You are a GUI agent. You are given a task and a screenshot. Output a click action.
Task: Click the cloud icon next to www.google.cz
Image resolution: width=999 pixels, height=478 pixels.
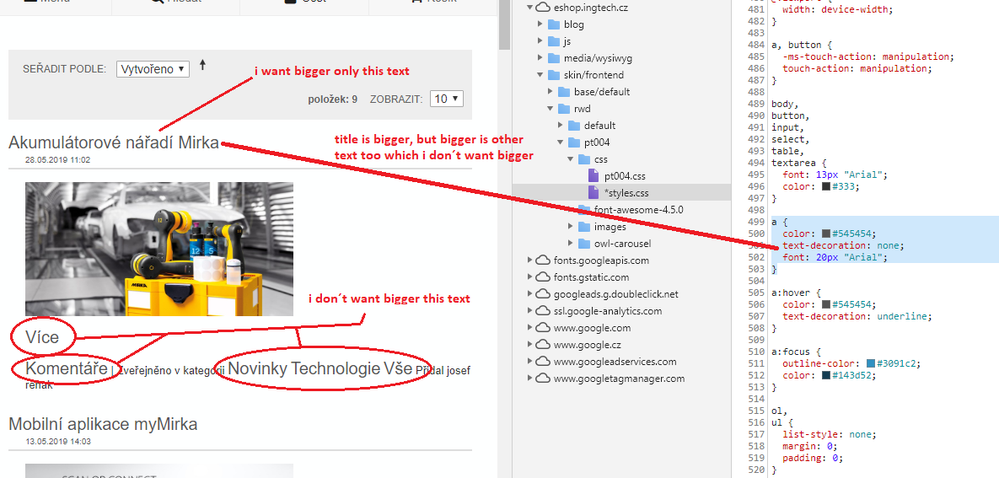coord(543,345)
